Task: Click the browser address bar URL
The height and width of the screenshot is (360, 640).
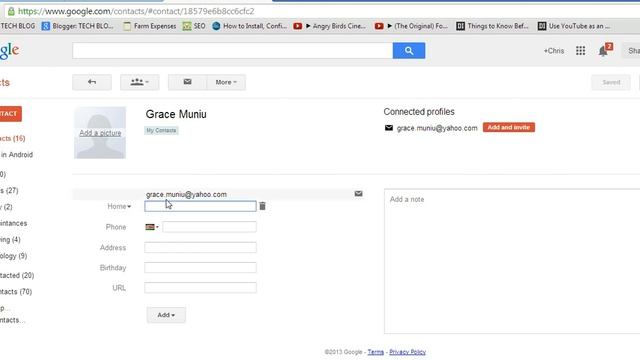Action: point(136,11)
